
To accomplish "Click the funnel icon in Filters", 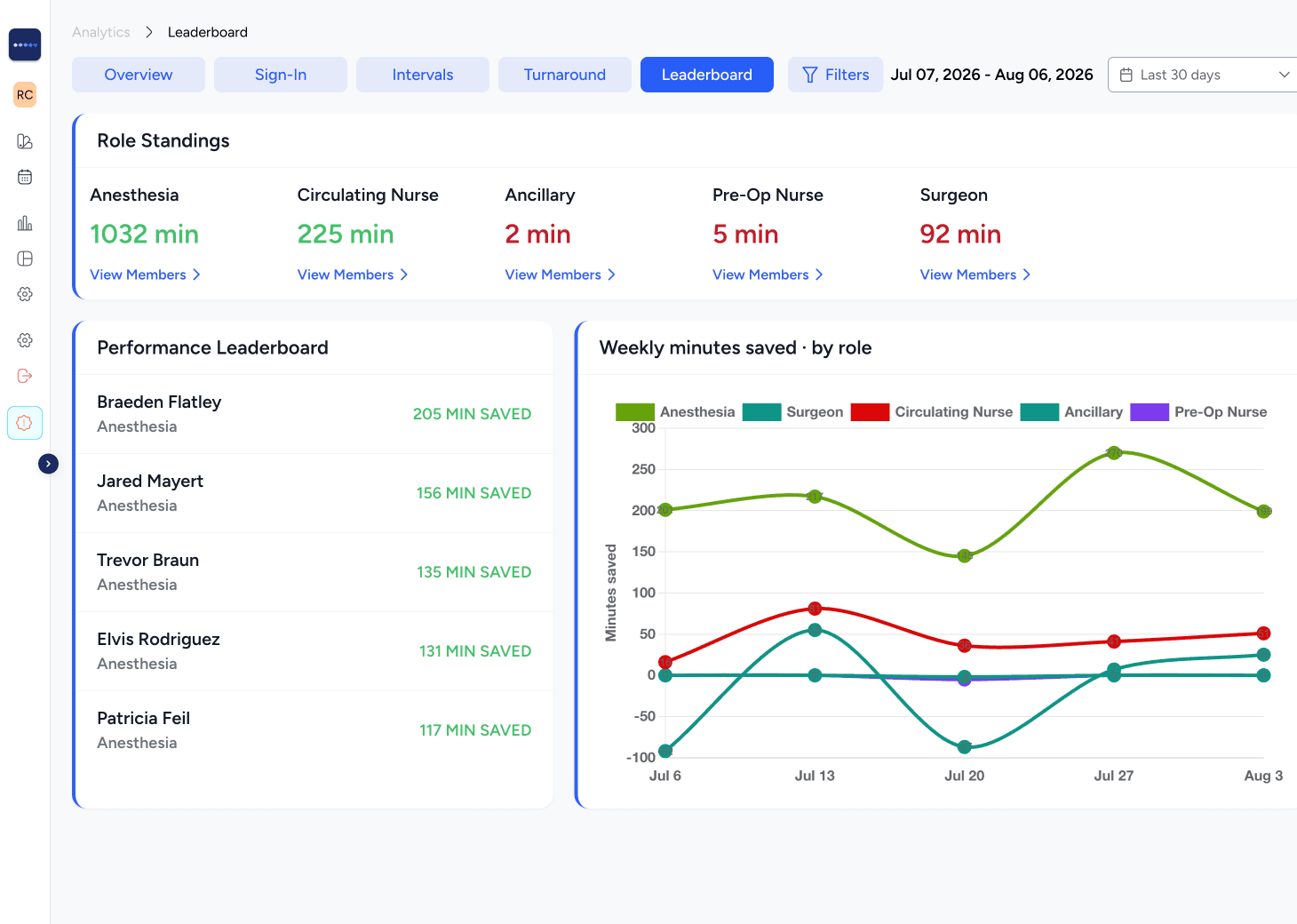I will (809, 75).
